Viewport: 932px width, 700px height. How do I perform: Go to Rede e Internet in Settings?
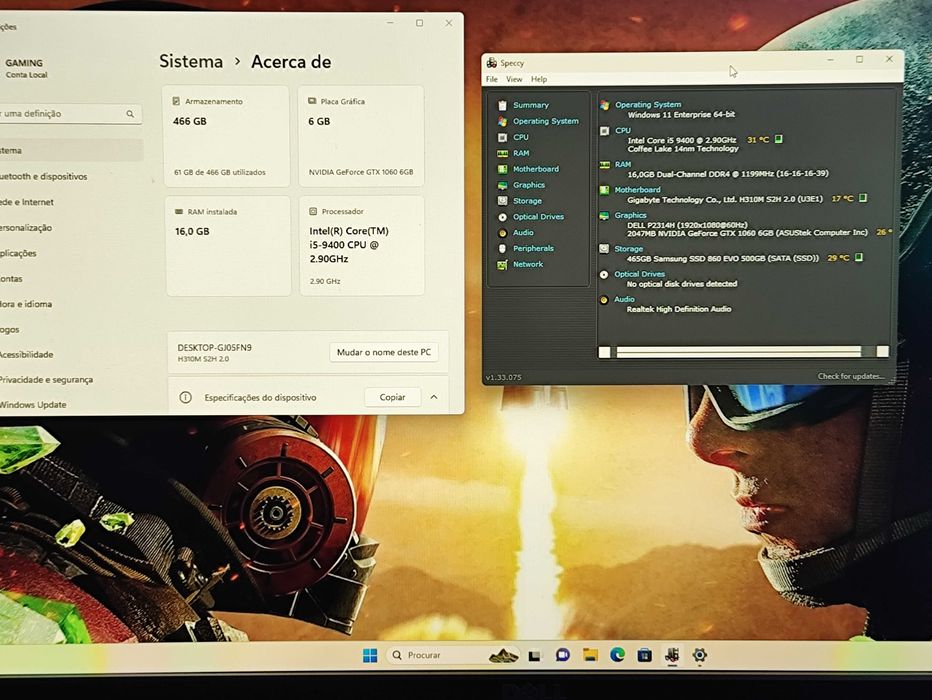click(27, 202)
